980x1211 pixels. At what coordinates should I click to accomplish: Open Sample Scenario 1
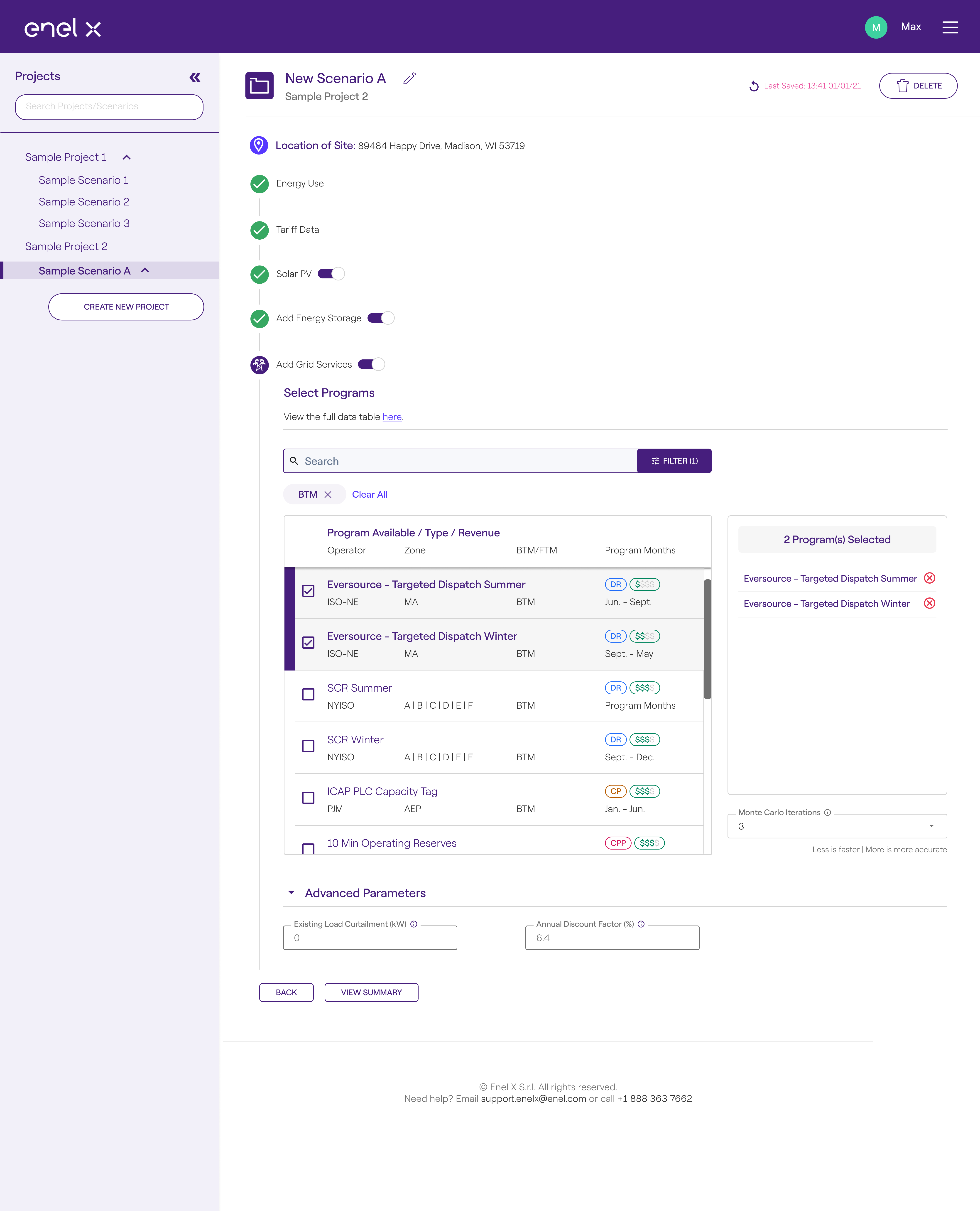(x=83, y=180)
